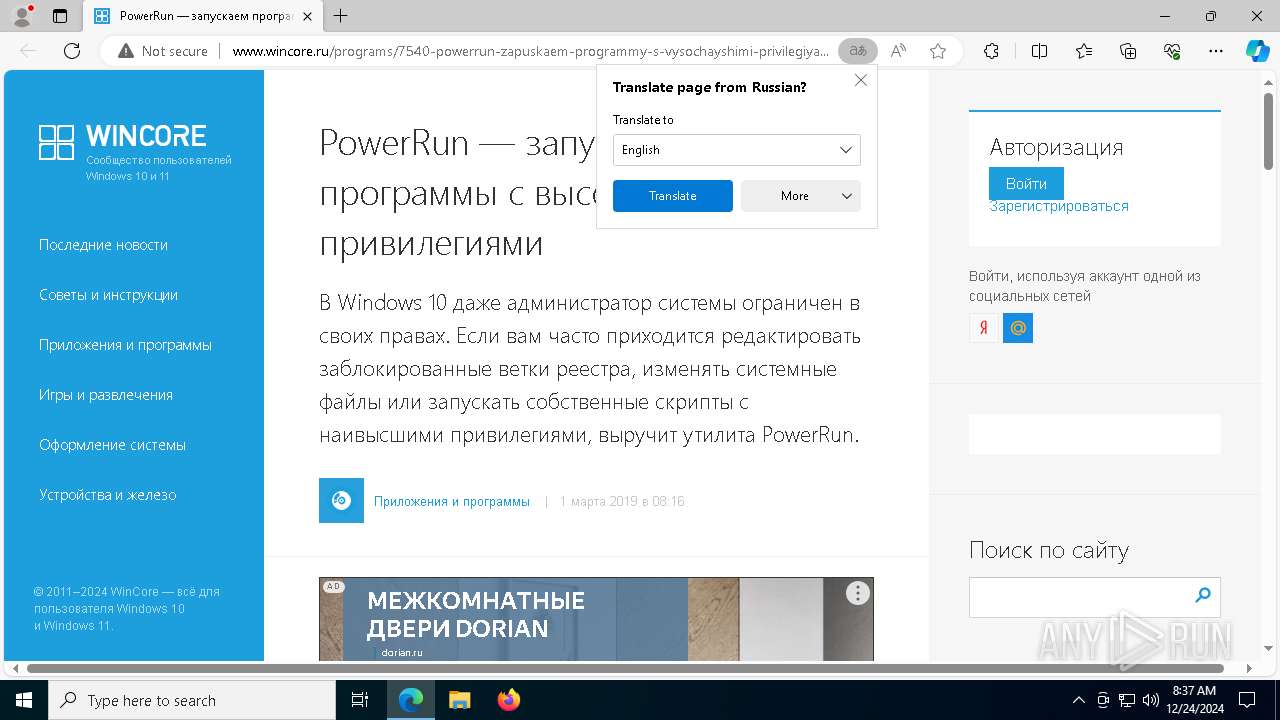Open Collections icon in toolbar

(1128, 51)
